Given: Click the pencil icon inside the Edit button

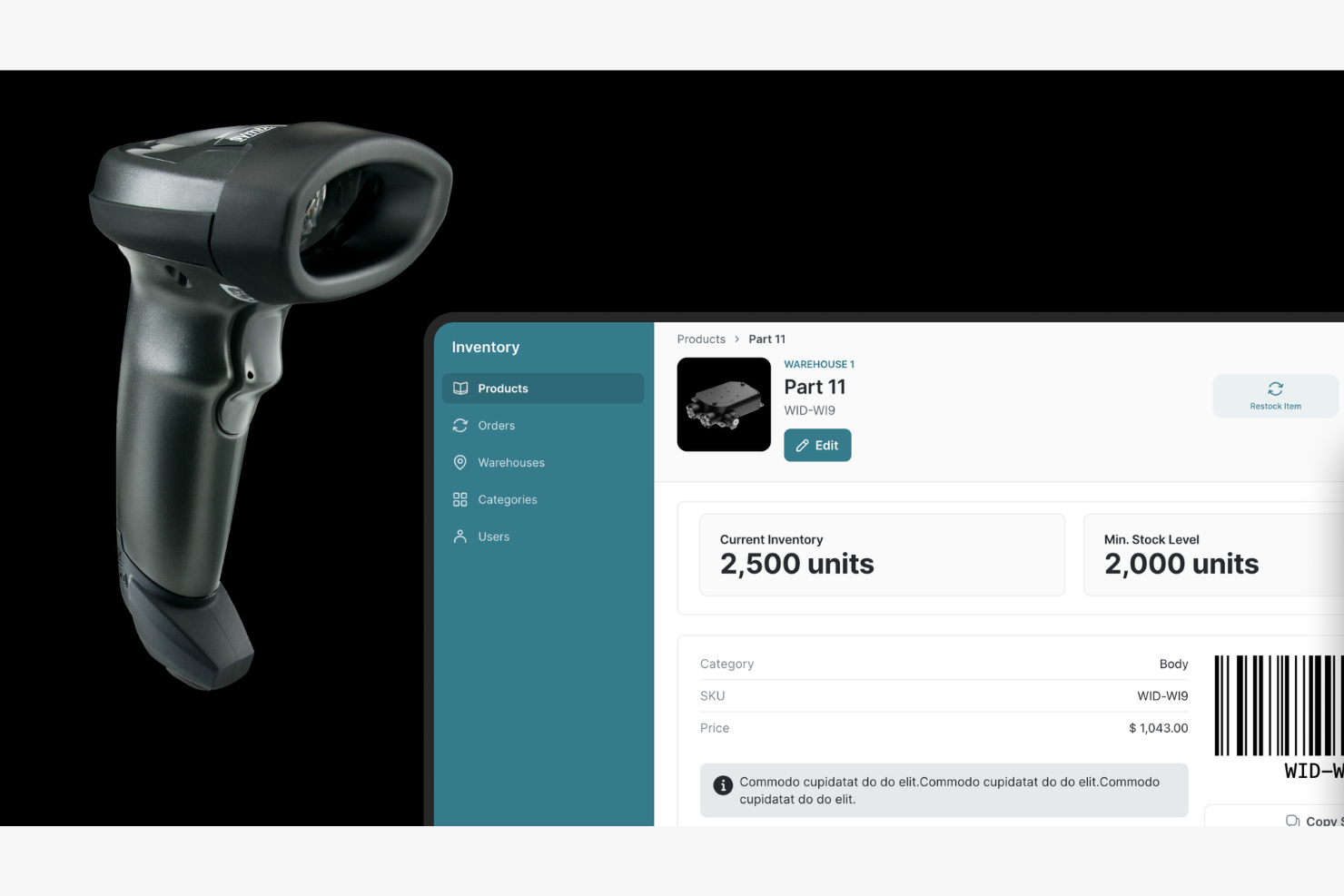Looking at the screenshot, I should 803,445.
